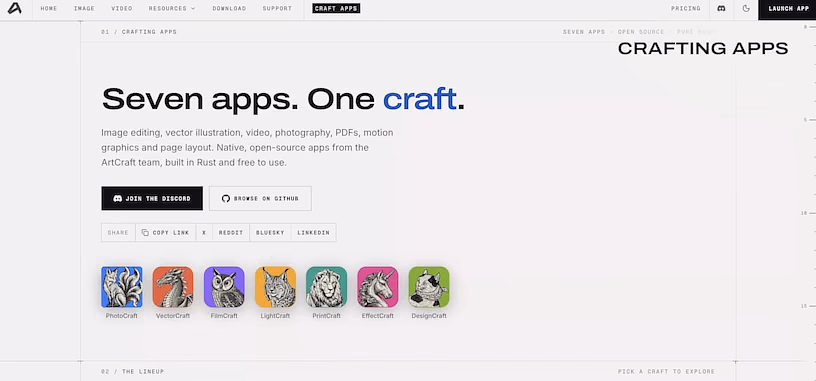
Task: Click the 'OPEN SOURCE' tagline text
Action: [x=641, y=32]
